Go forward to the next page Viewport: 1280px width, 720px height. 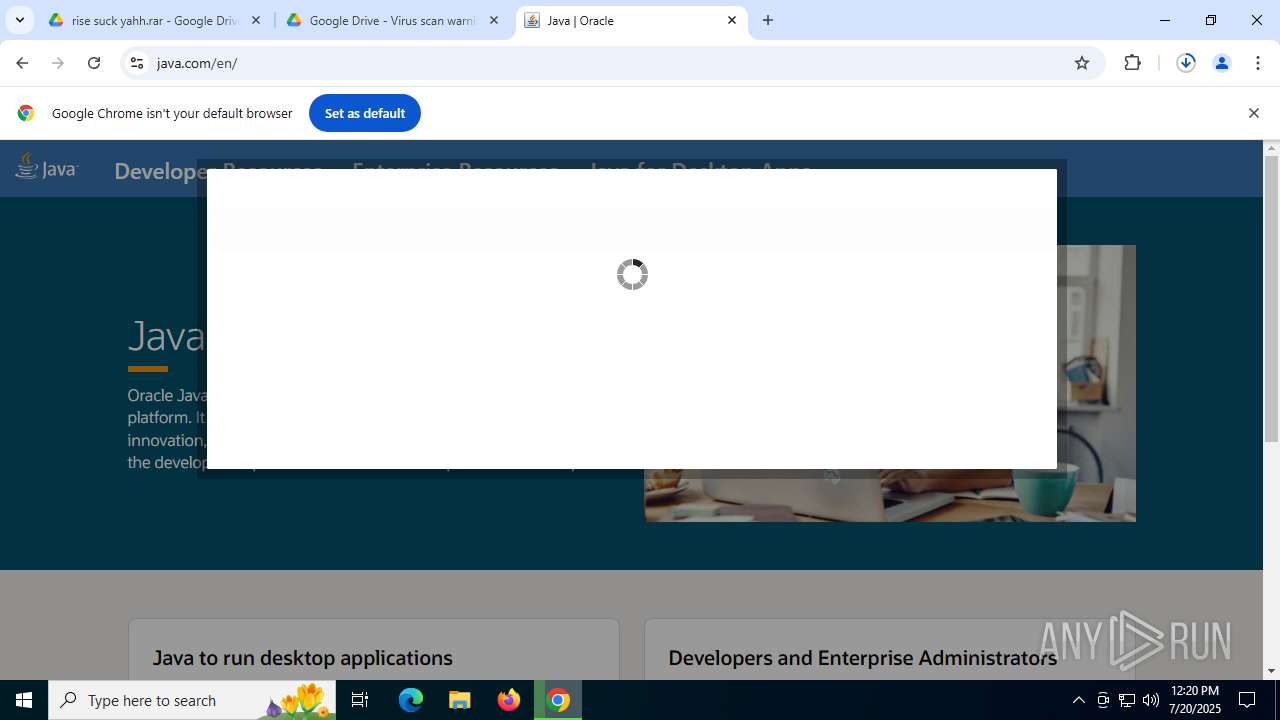[58, 63]
